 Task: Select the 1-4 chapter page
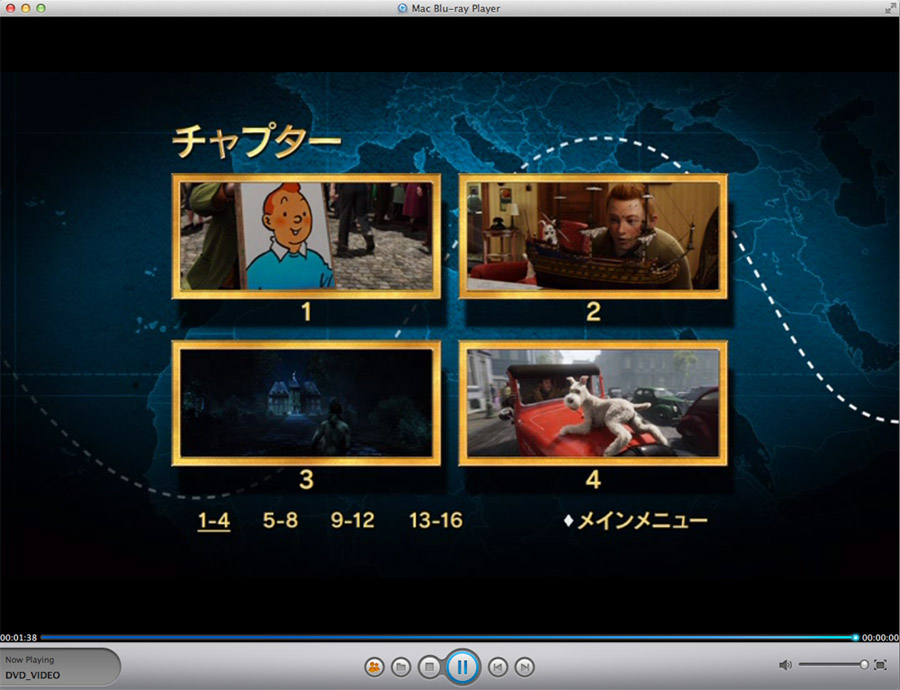coord(214,520)
